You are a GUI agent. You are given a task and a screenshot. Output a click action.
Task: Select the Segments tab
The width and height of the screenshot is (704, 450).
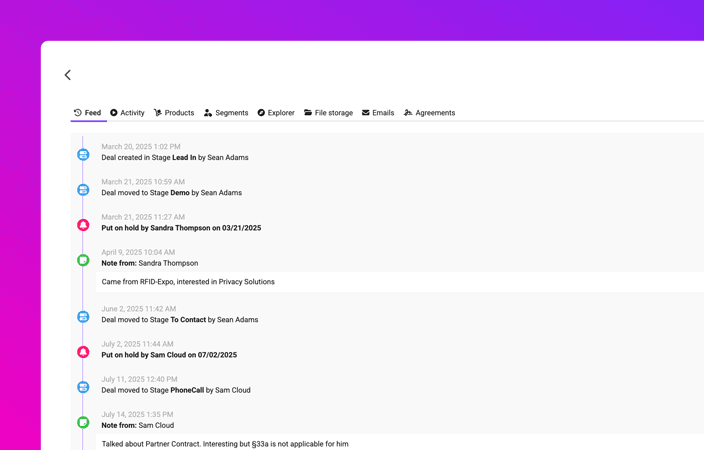click(226, 113)
